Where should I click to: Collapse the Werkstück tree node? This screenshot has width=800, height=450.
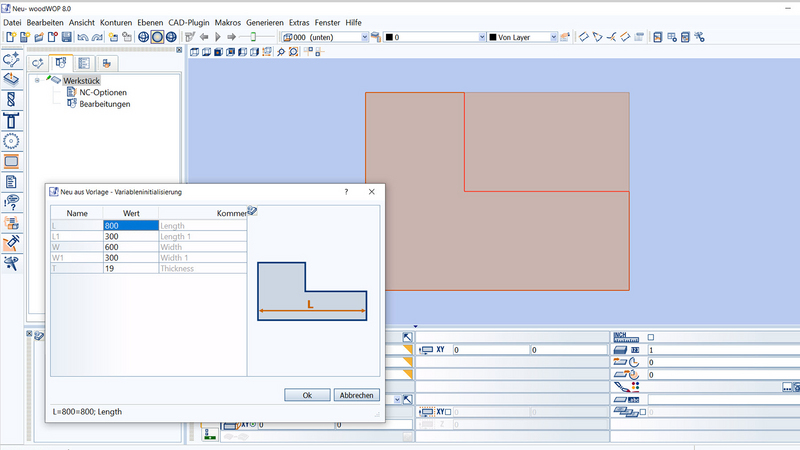point(38,80)
